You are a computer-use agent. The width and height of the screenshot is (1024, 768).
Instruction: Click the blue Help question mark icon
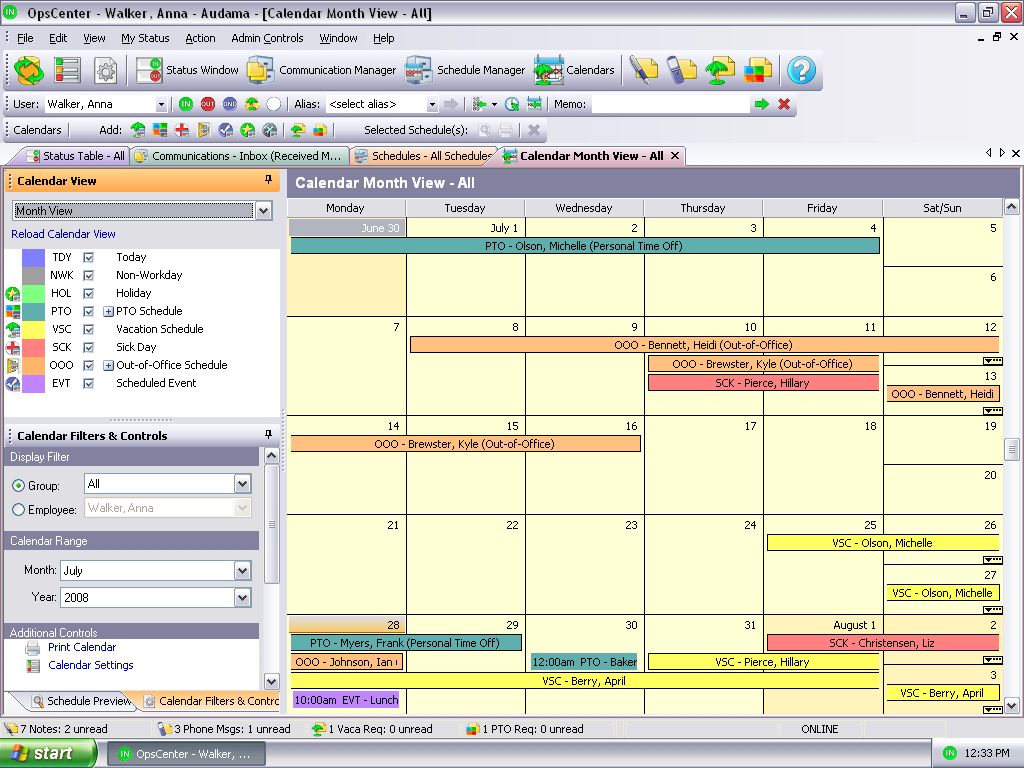tap(801, 70)
